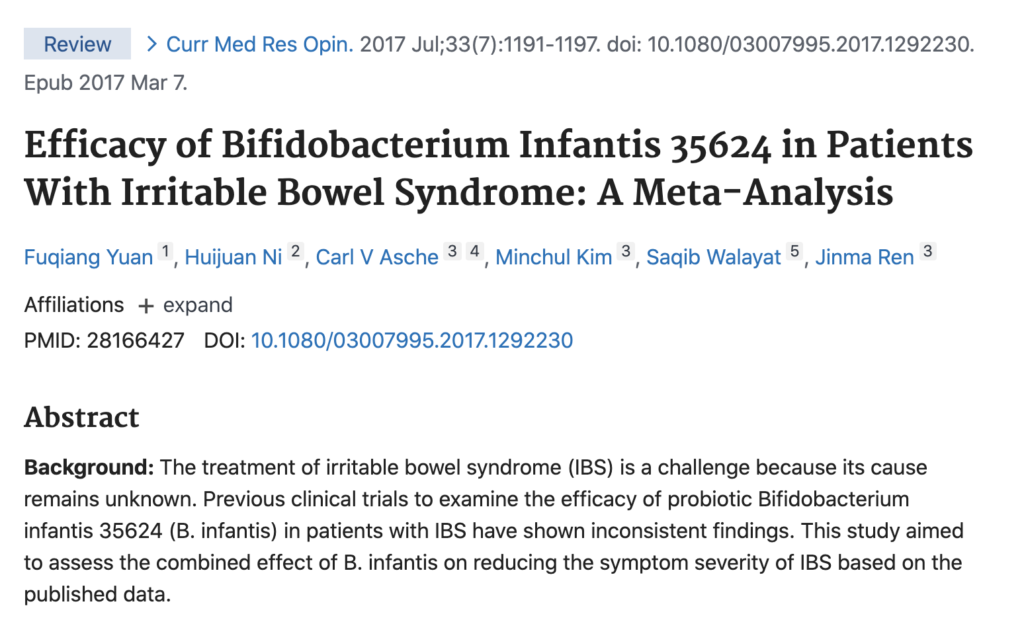Image resolution: width=1024 pixels, height=620 pixels.
Task: Open author Minchul Kim's link
Action: 554,257
